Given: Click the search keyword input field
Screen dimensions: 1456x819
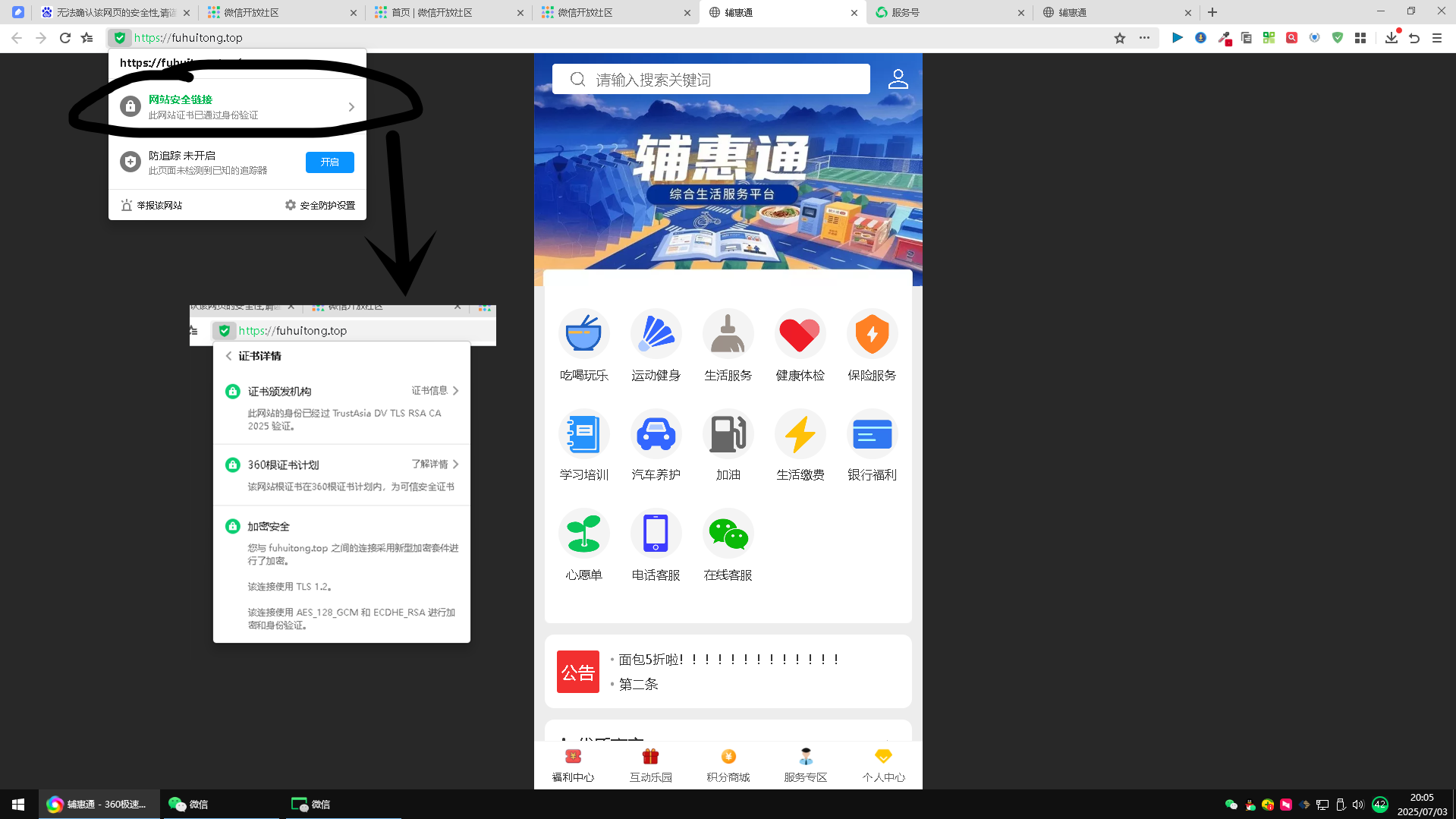Looking at the screenshot, I should click(x=711, y=79).
